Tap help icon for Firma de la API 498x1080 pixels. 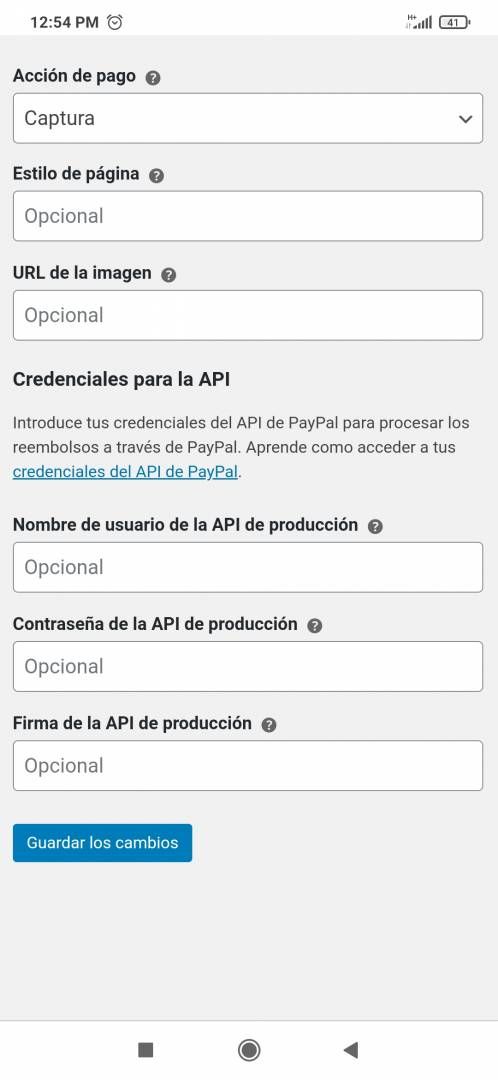[269, 725]
